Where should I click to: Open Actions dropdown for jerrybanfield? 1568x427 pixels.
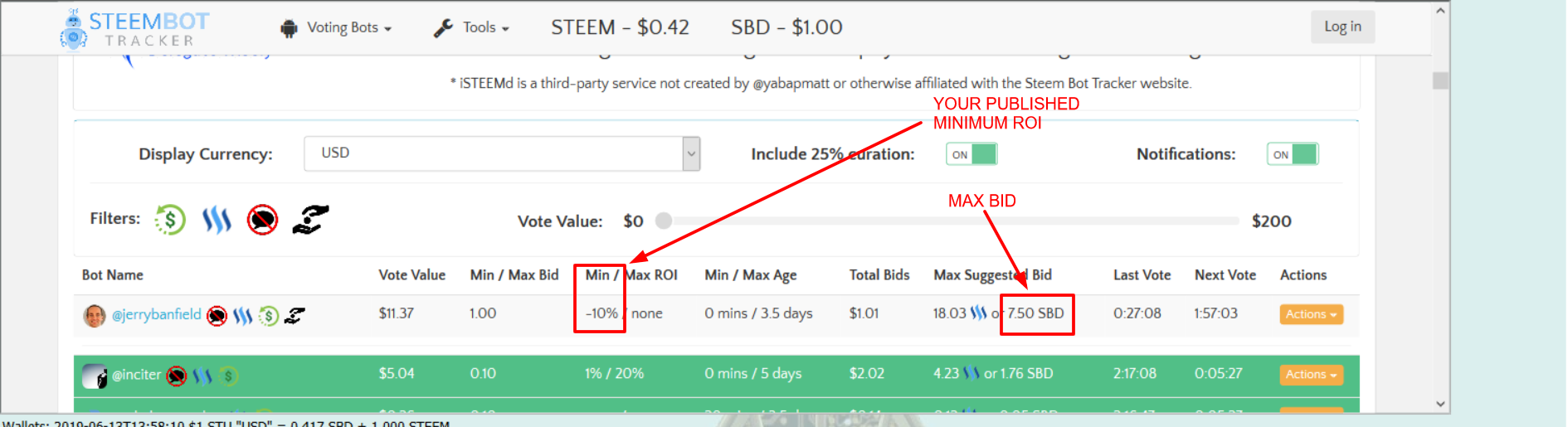pyautogui.click(x=1311, y=314)
